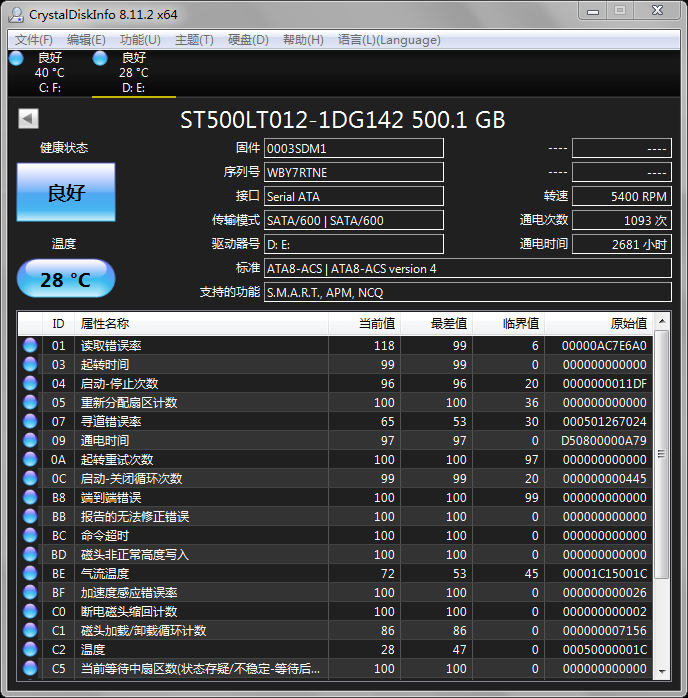Click the attribute list vertical scrollbar thumb

(x=662, y=454)
